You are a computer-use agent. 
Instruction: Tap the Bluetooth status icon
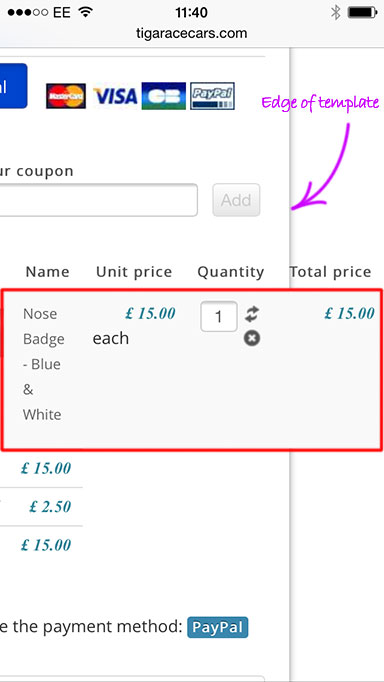pos(335,13)
